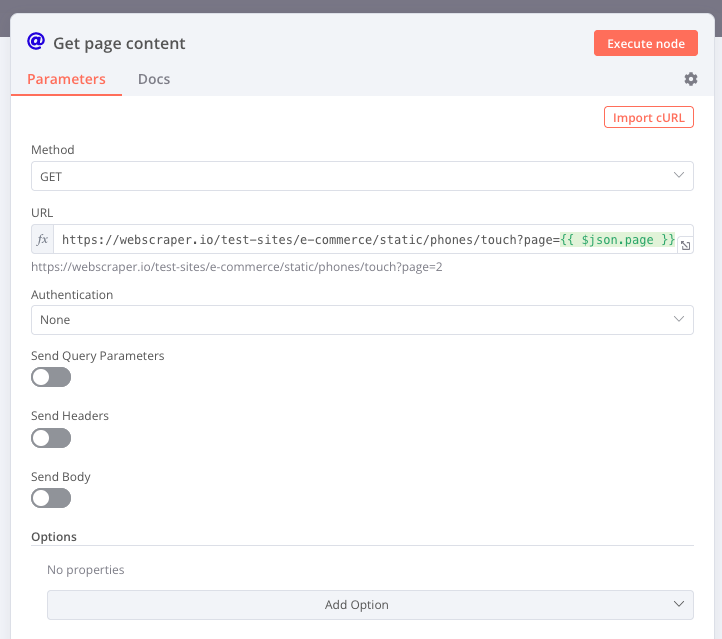This screenshot has height=639, width=722.
Task: Click the Options section heading
Action: pyautogui.click(x=54, y=537)
